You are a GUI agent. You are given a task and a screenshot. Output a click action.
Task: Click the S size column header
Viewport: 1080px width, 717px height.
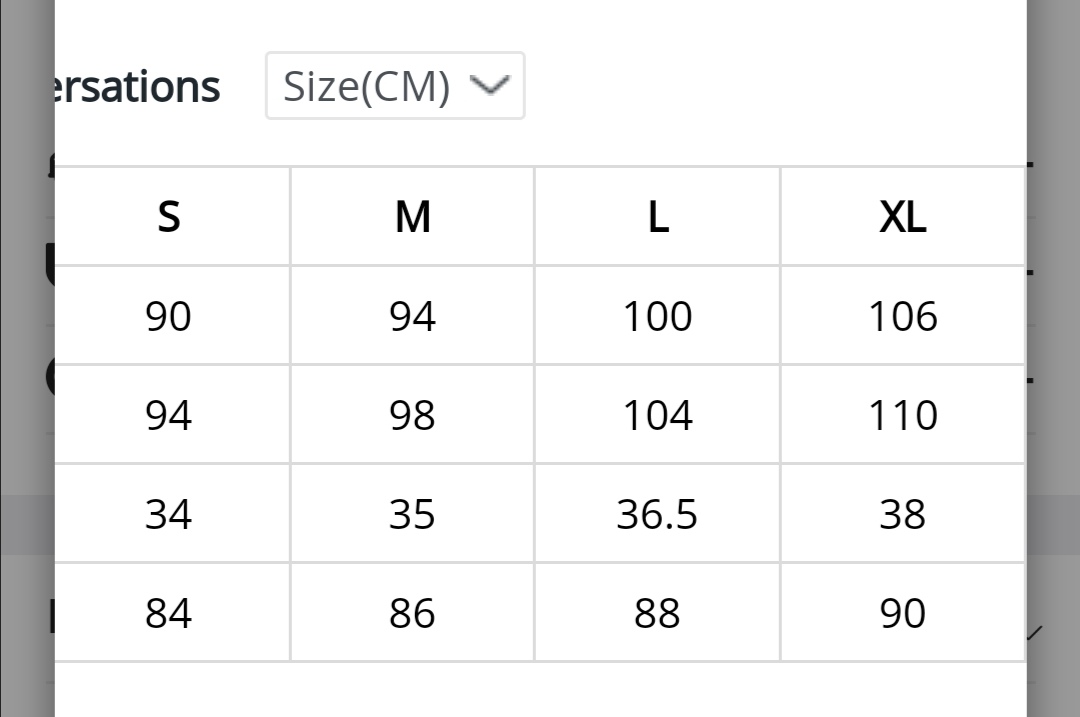point(169,217)
